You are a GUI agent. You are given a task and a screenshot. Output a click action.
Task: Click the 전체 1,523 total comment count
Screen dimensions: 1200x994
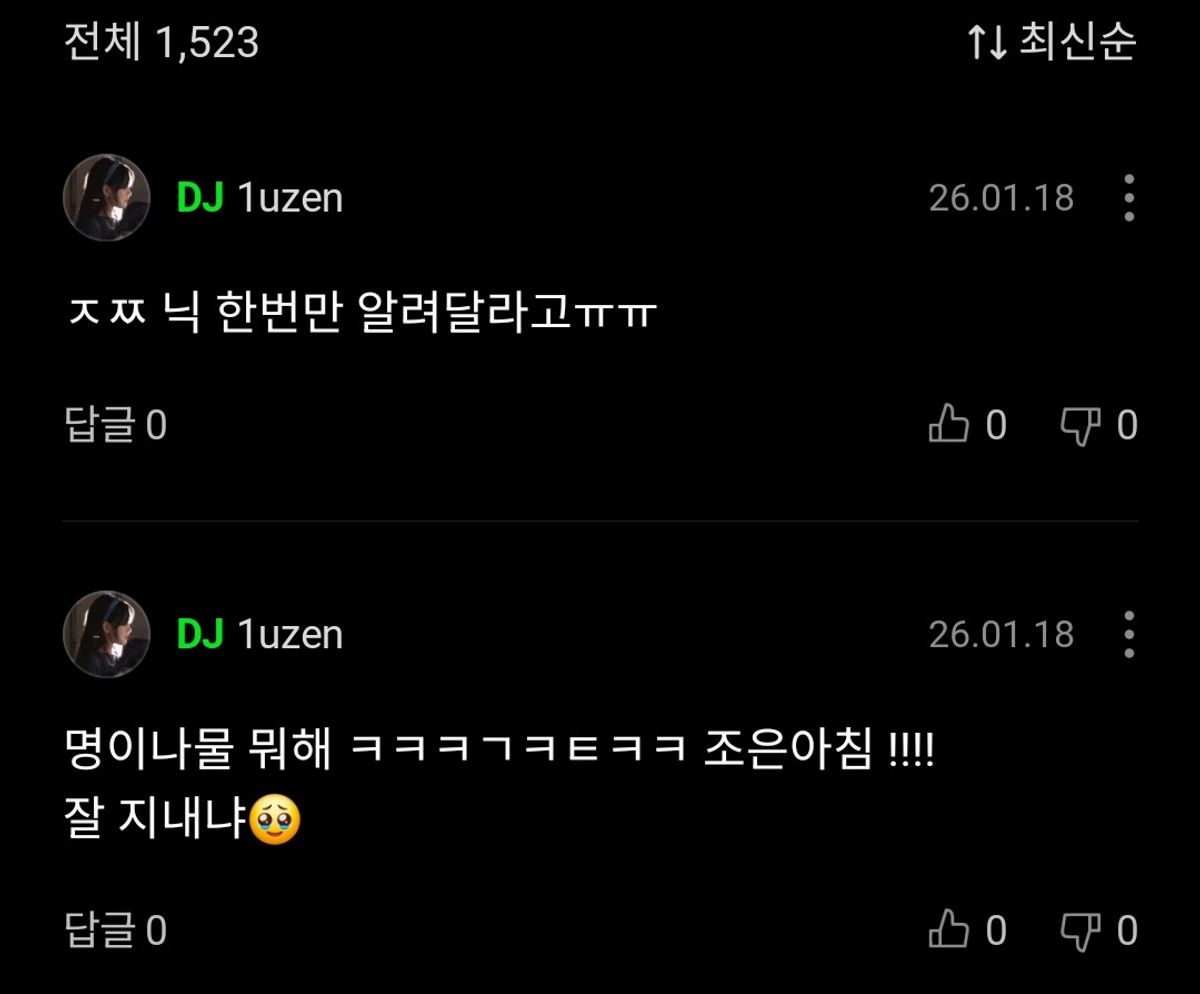pos(161,43)
